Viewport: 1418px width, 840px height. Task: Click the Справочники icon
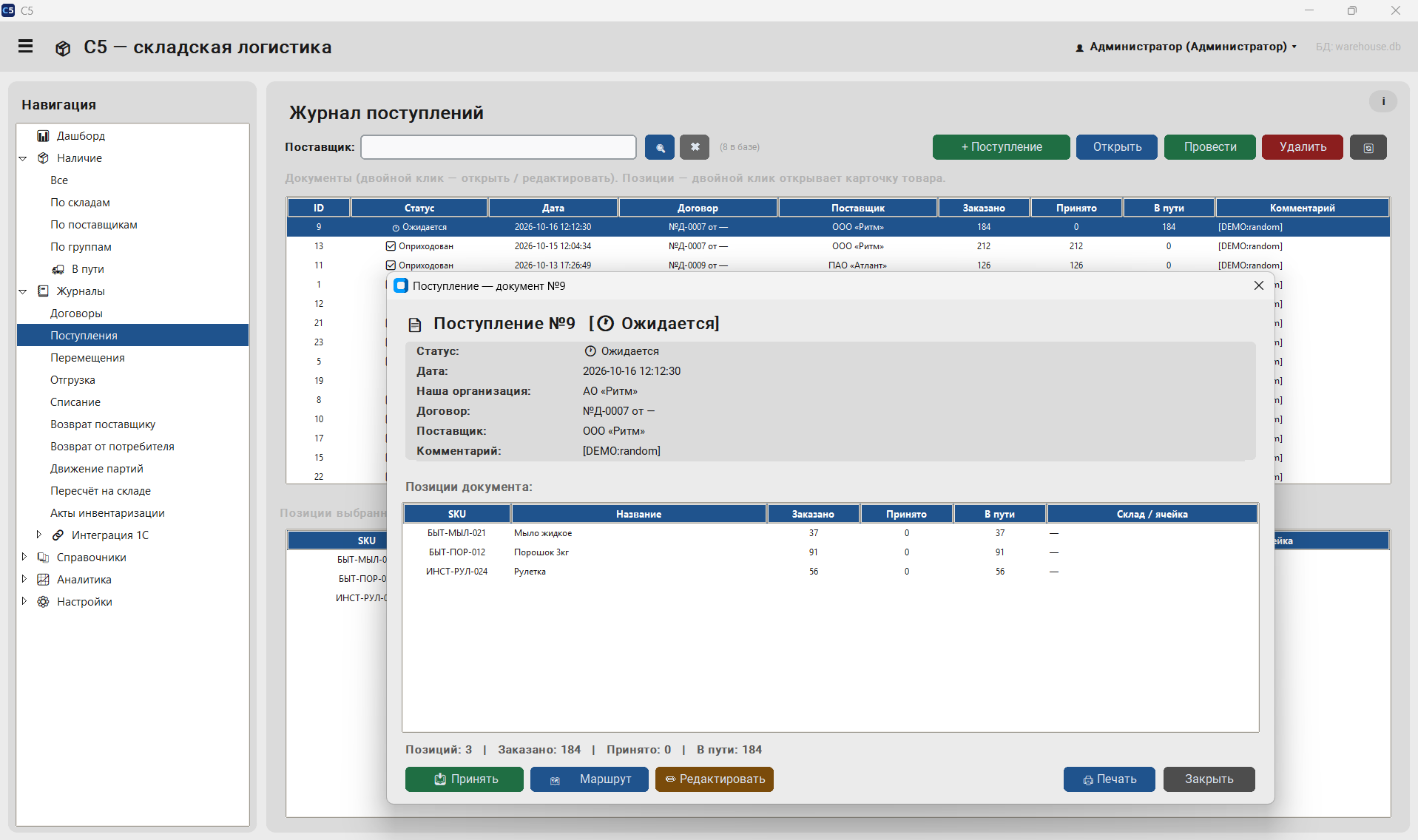(x=43, y=558)
